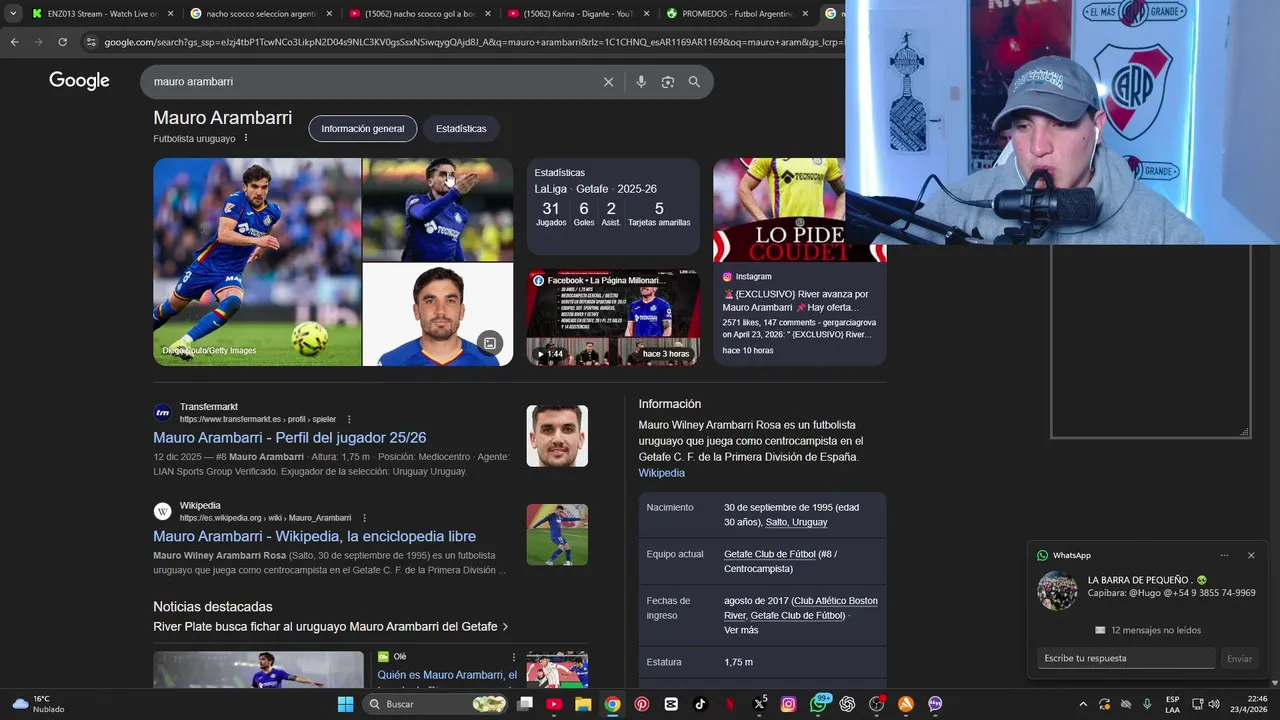The width and height of the screenshot is (1280, 720).
Task: Clear the search box with the X icon
Action: pyautogui.click(x=608, y=82)
